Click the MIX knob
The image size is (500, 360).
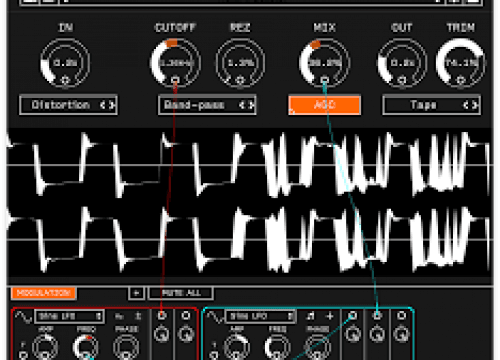(324, 63)
